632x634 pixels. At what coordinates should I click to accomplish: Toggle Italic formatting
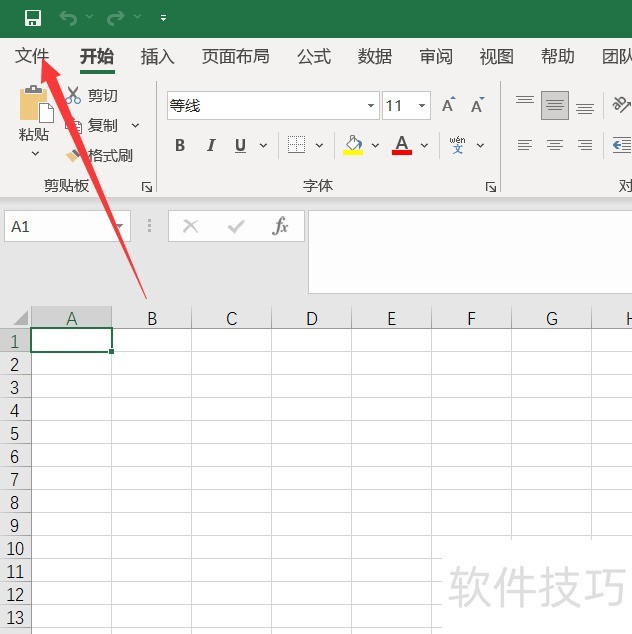click(210, 146)
